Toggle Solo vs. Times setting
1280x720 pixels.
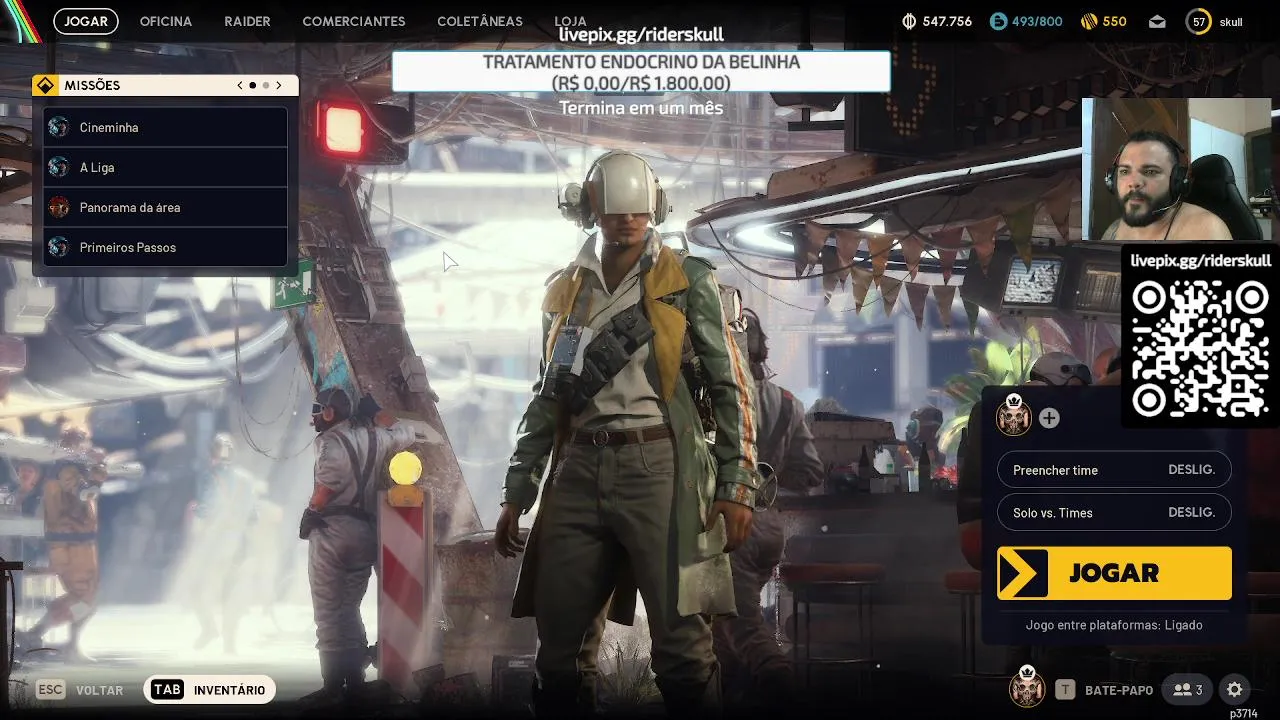coord(1114,512)
